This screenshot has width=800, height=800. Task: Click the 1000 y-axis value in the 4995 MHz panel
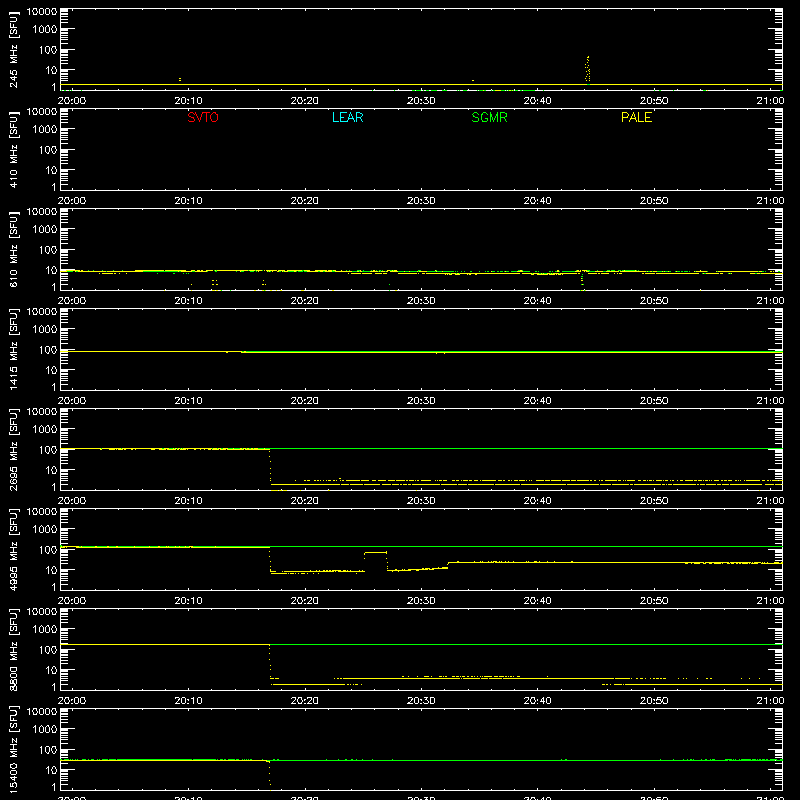pyautogui.click(x=45, y=530)
